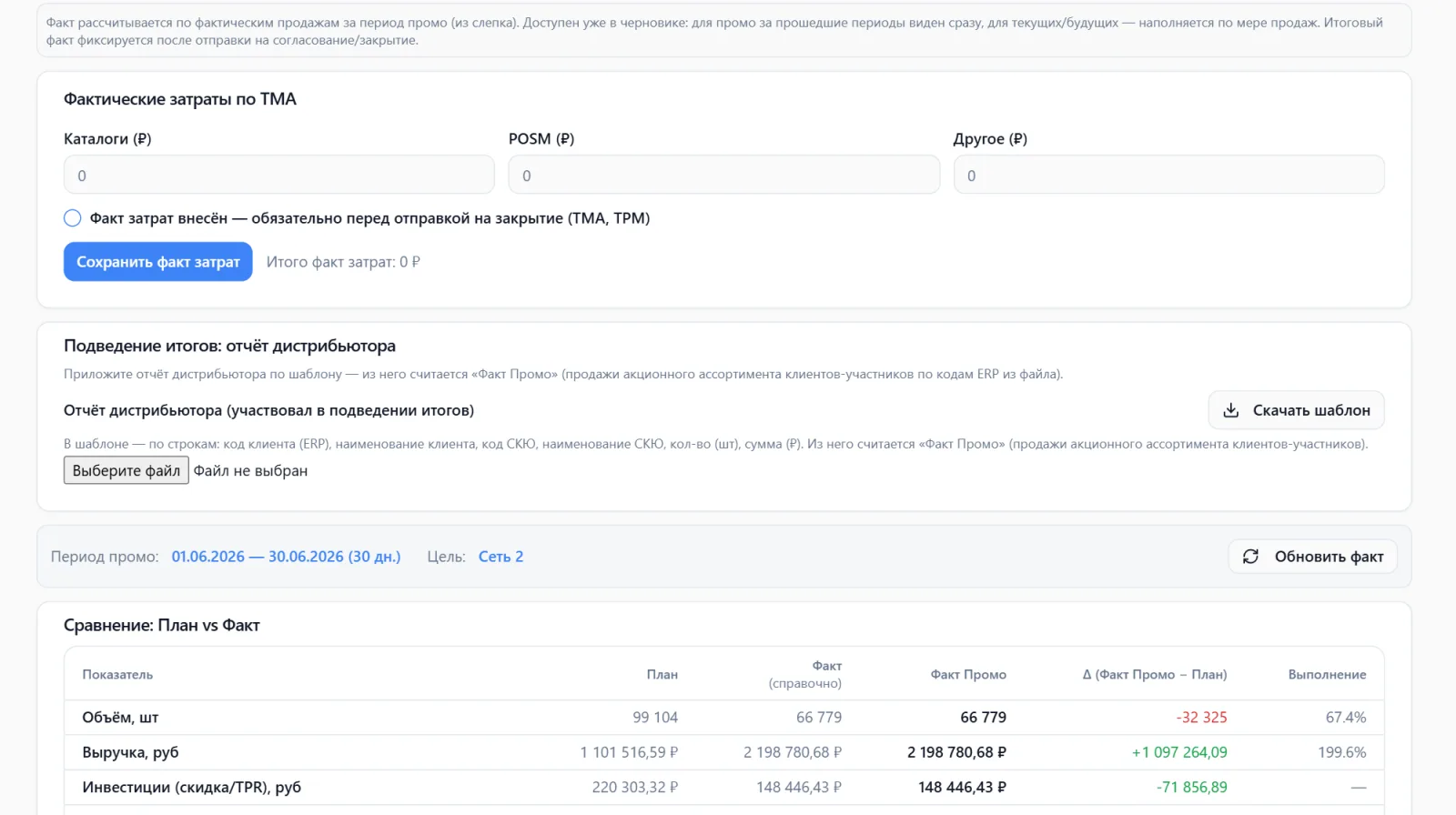Image resolution: width=1456 pixels, height=815 pixels.
Task: Toggle the Факт затрат внесён radio option
Action: pos(73,218)
